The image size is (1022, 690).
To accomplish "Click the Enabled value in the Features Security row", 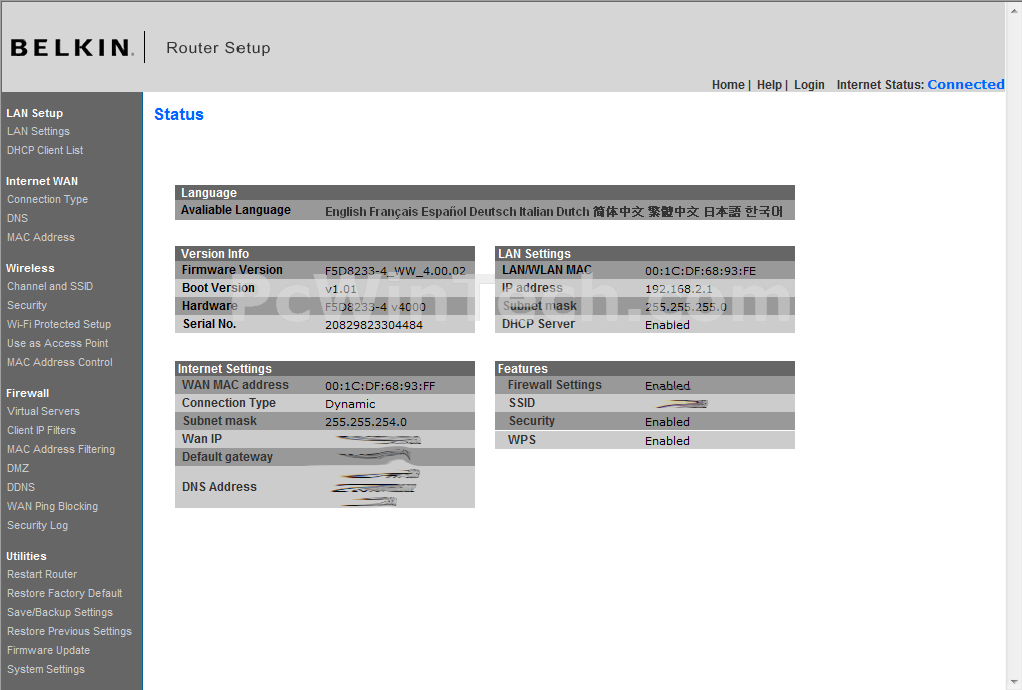I will [667, 422].
